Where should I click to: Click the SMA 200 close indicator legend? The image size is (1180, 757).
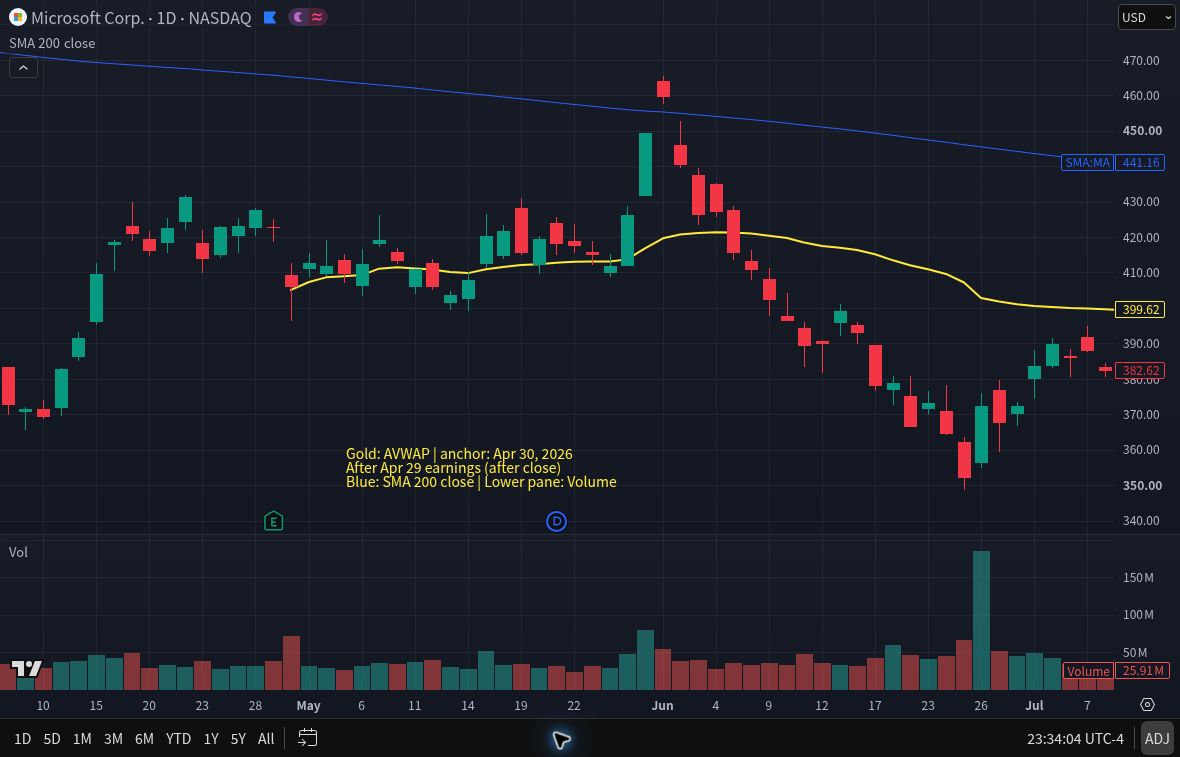[52, 43]
